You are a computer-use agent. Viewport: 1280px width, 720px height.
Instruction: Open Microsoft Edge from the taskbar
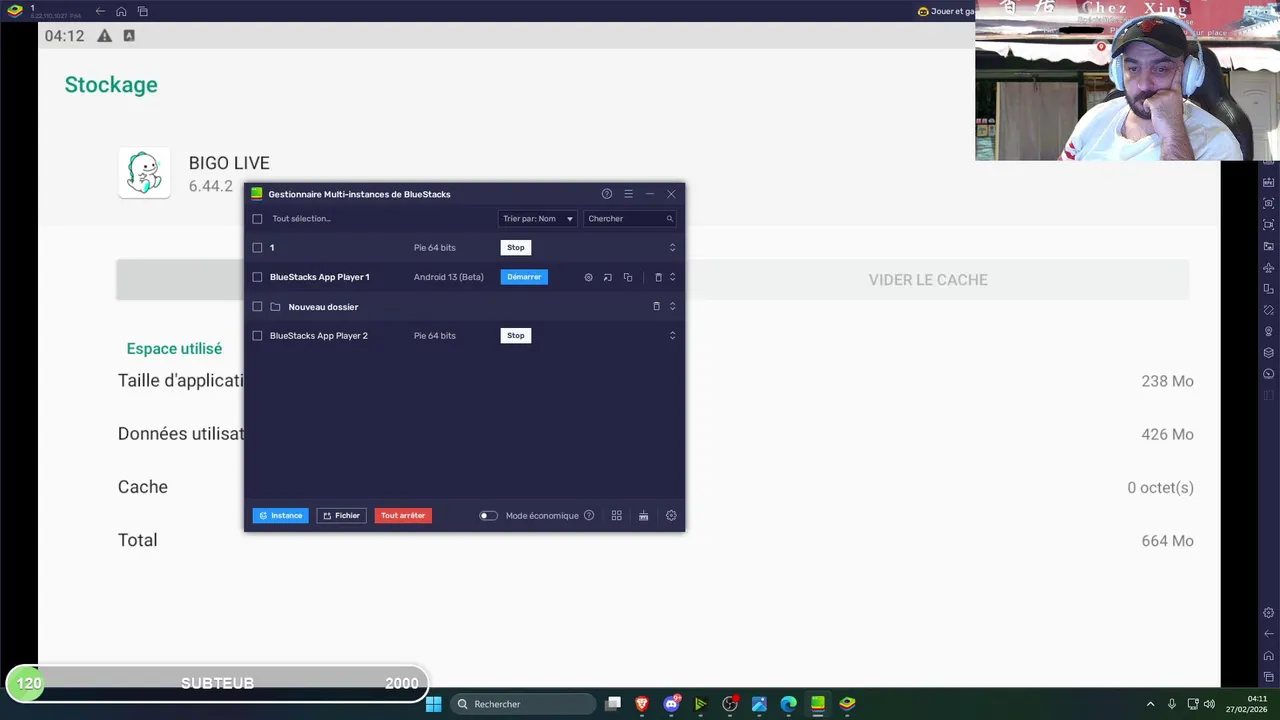click(x=788, y=704)
